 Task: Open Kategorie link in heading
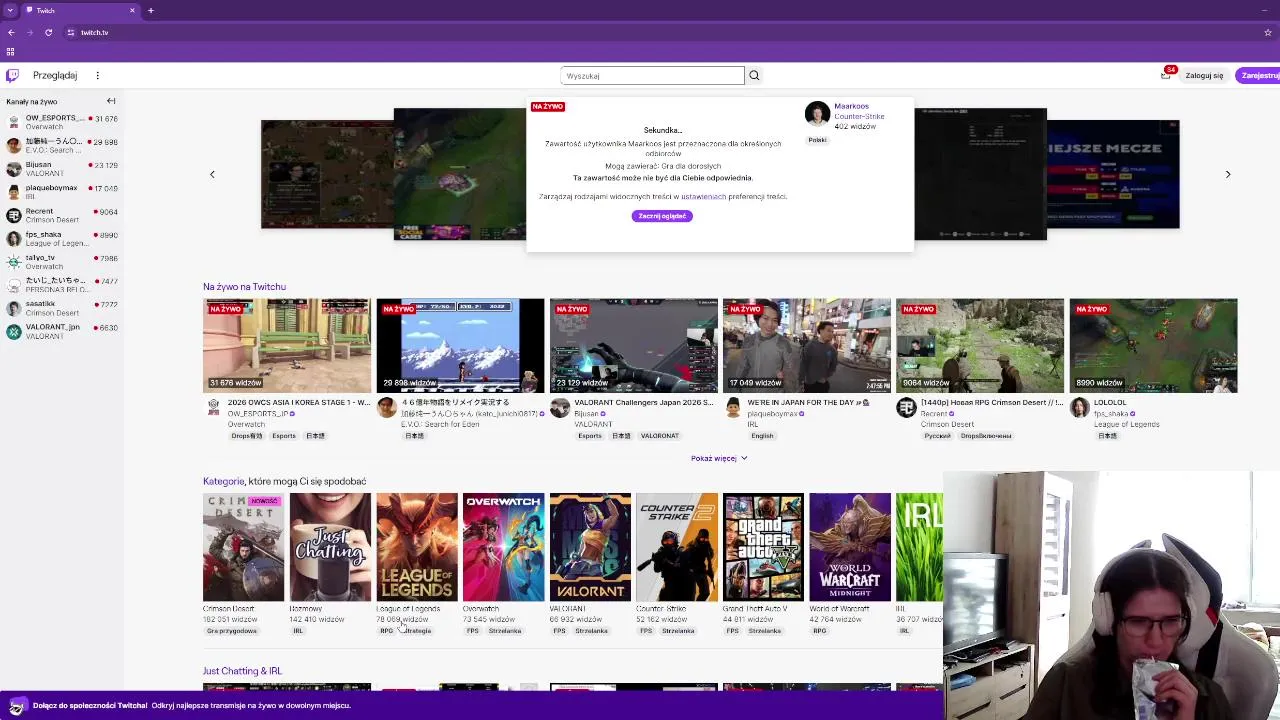click(x=223, y=481)
